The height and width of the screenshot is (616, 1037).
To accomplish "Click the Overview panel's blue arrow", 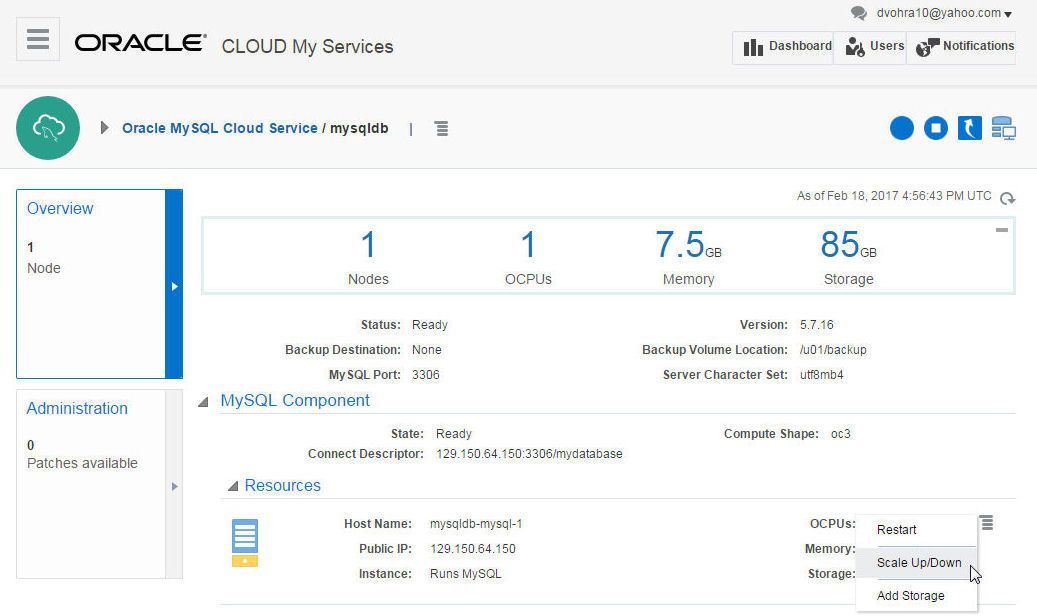I will pos(174,285).
